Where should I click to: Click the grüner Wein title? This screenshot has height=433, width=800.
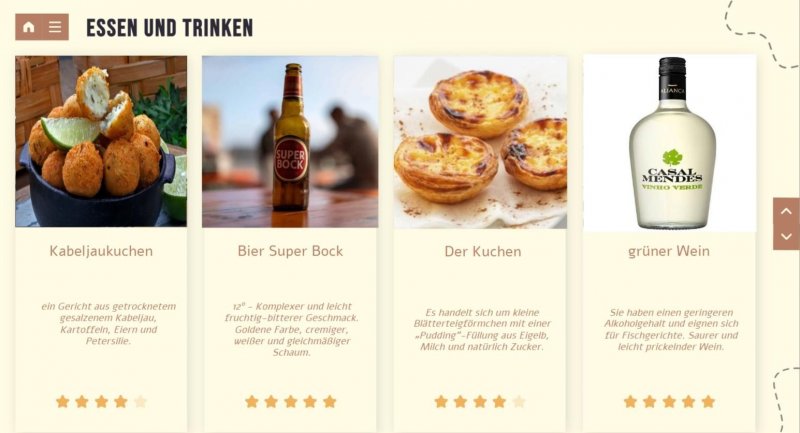[x=669, y=251]
